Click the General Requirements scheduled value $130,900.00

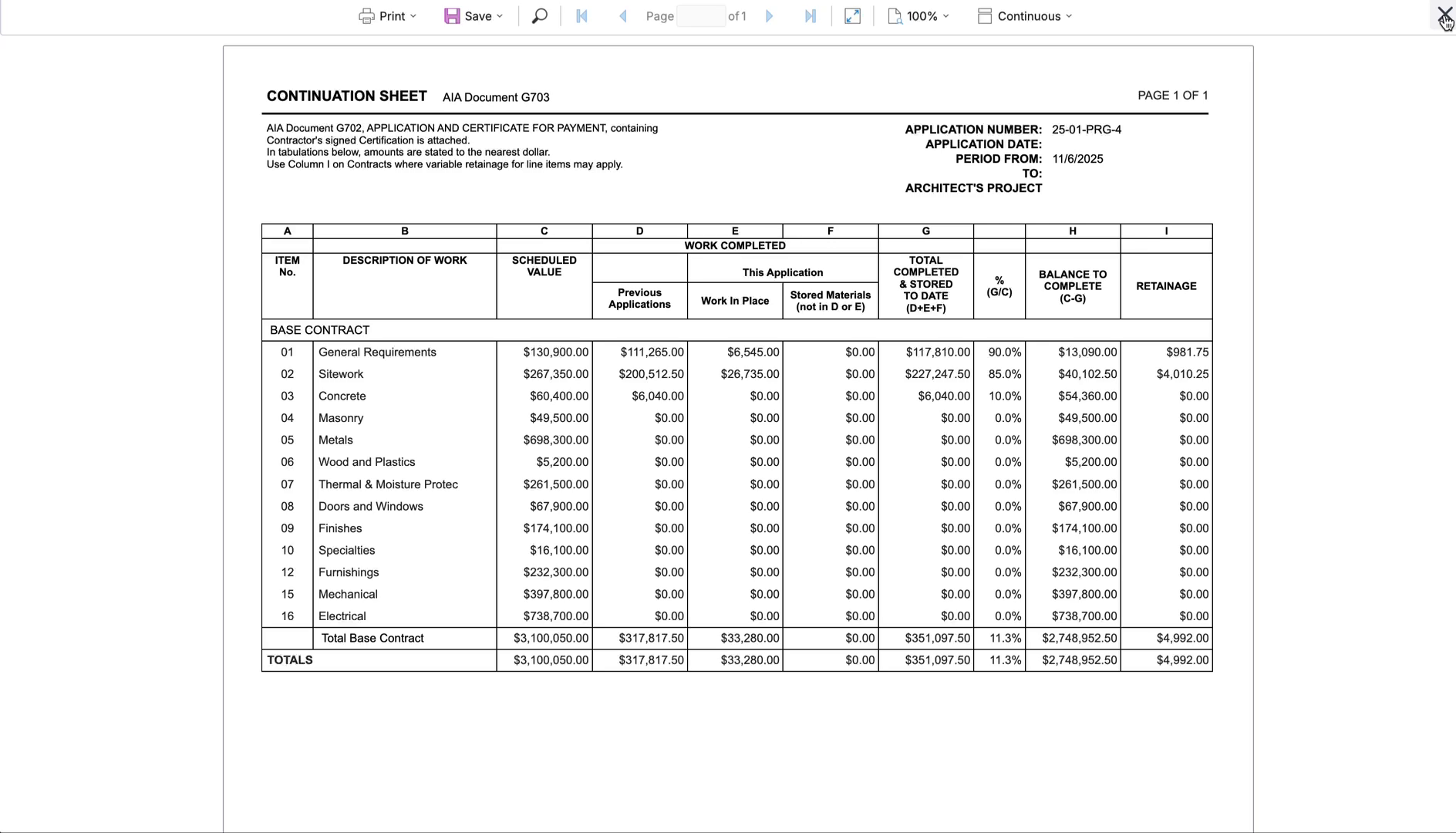[x=555, y=352]
